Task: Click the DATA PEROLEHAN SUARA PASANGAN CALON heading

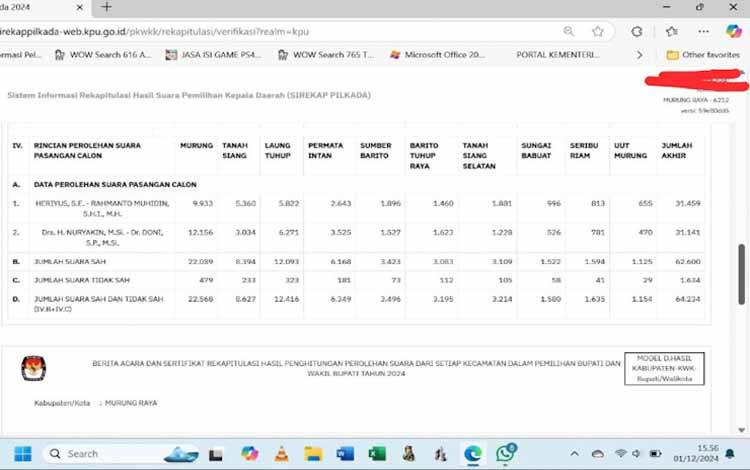Action: [115, 185]
